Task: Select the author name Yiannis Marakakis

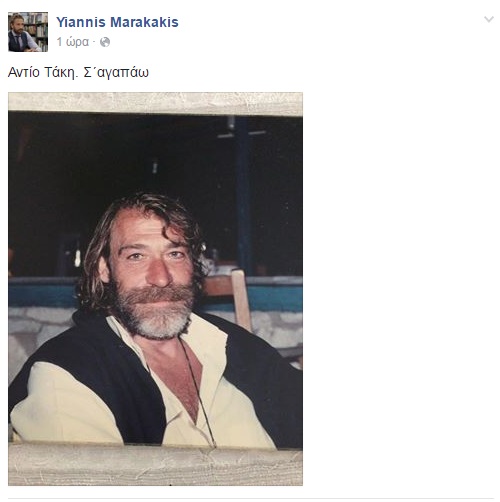Action: (117, 22)
